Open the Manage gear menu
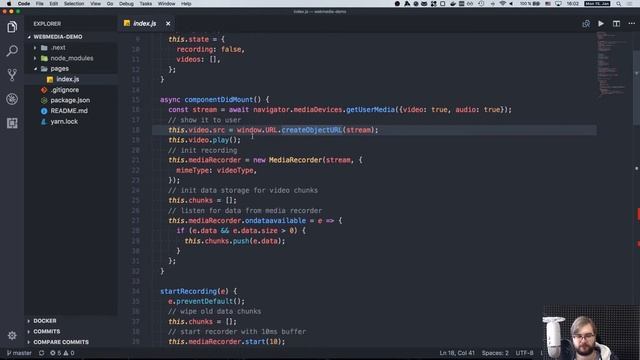 pyautogui.click(x=12, y=336)
